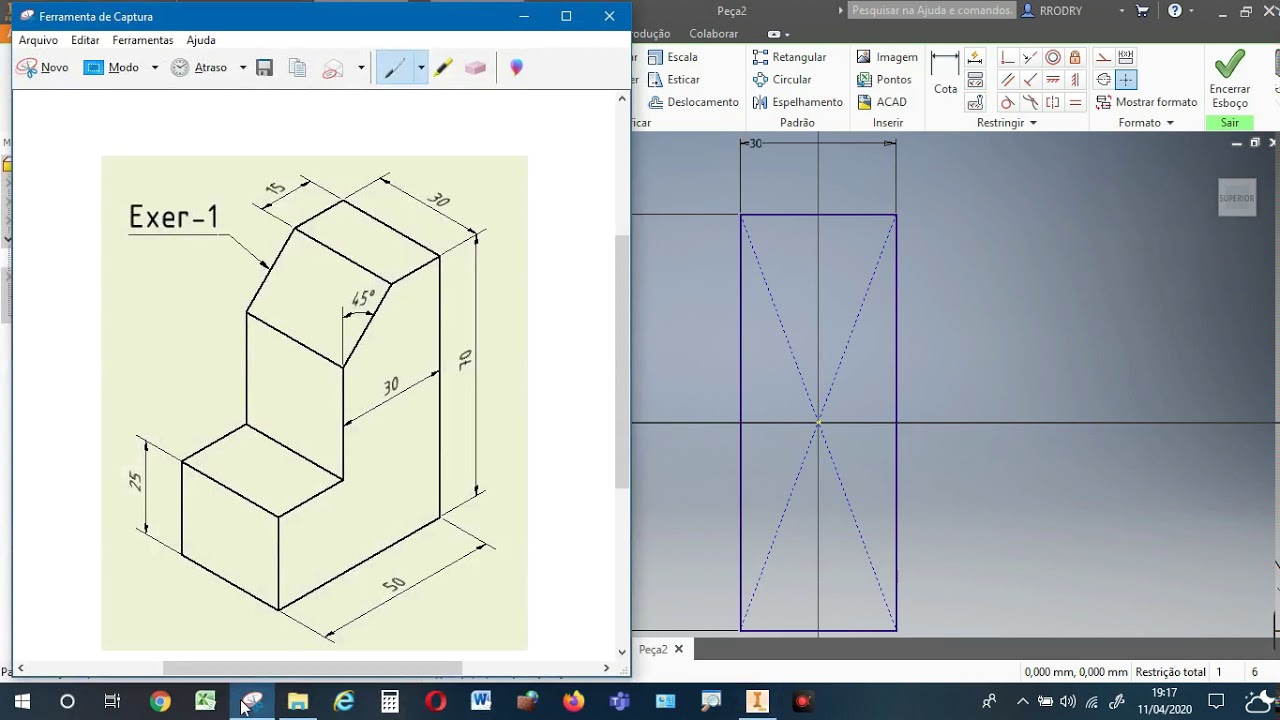Toggle the Snipping Tool pen
This screenshot has height=720, width=1280.
coord(394,68)
